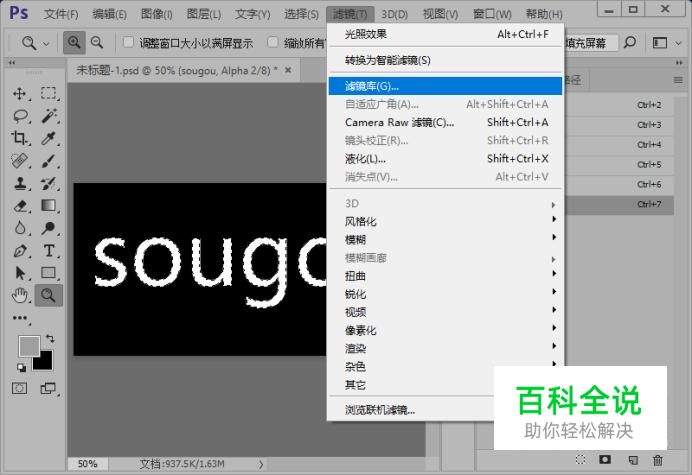Select the Brush tool
Viewport: 692px width, 475px height.
[x=49, y=161]
